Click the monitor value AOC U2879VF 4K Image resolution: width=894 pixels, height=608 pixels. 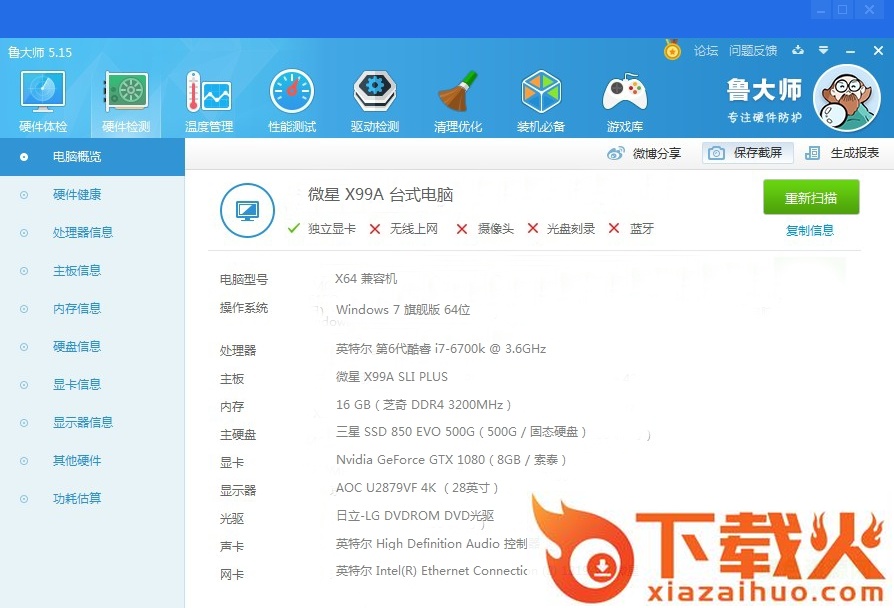[x=417, y=488]
